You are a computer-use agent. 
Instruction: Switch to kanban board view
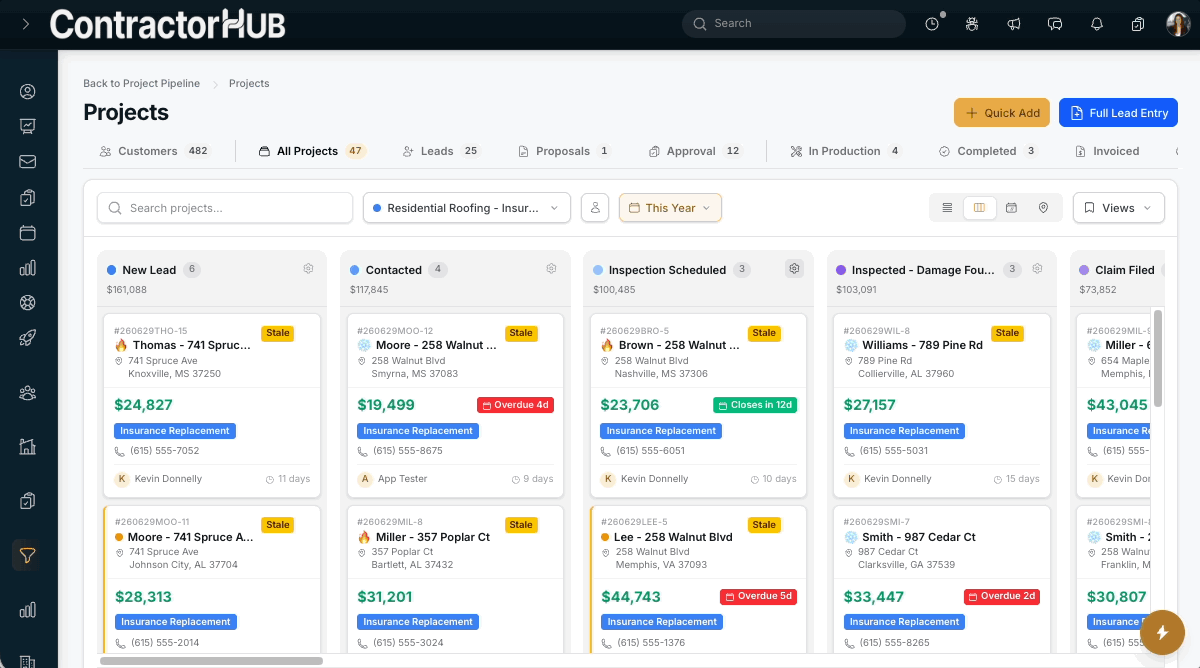(x=979, y=208)
